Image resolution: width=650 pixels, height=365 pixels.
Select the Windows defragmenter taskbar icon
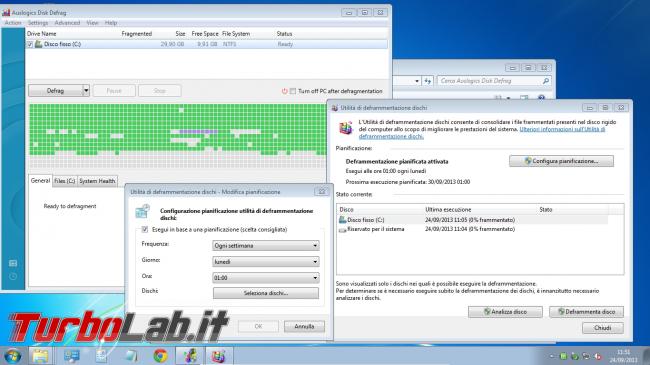coord(218,355)
